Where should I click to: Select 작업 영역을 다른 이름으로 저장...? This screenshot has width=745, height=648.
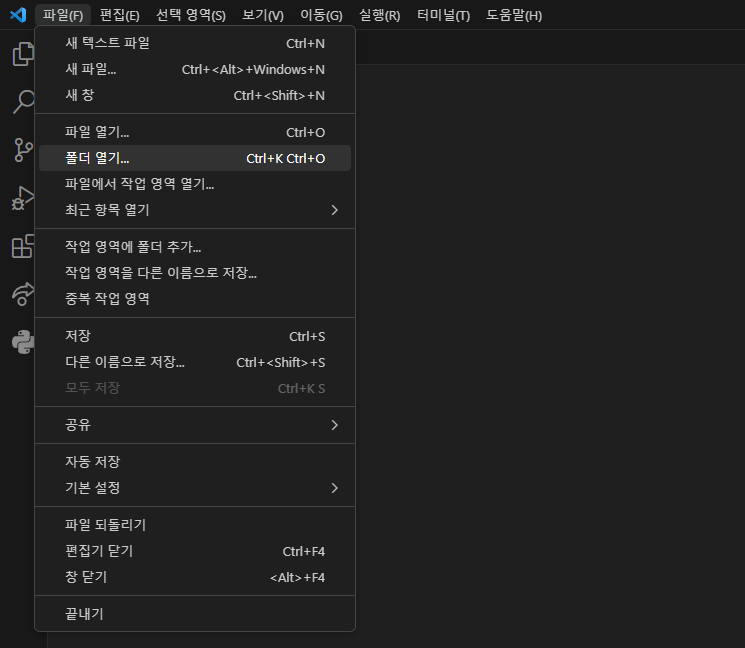click(195, 273)
